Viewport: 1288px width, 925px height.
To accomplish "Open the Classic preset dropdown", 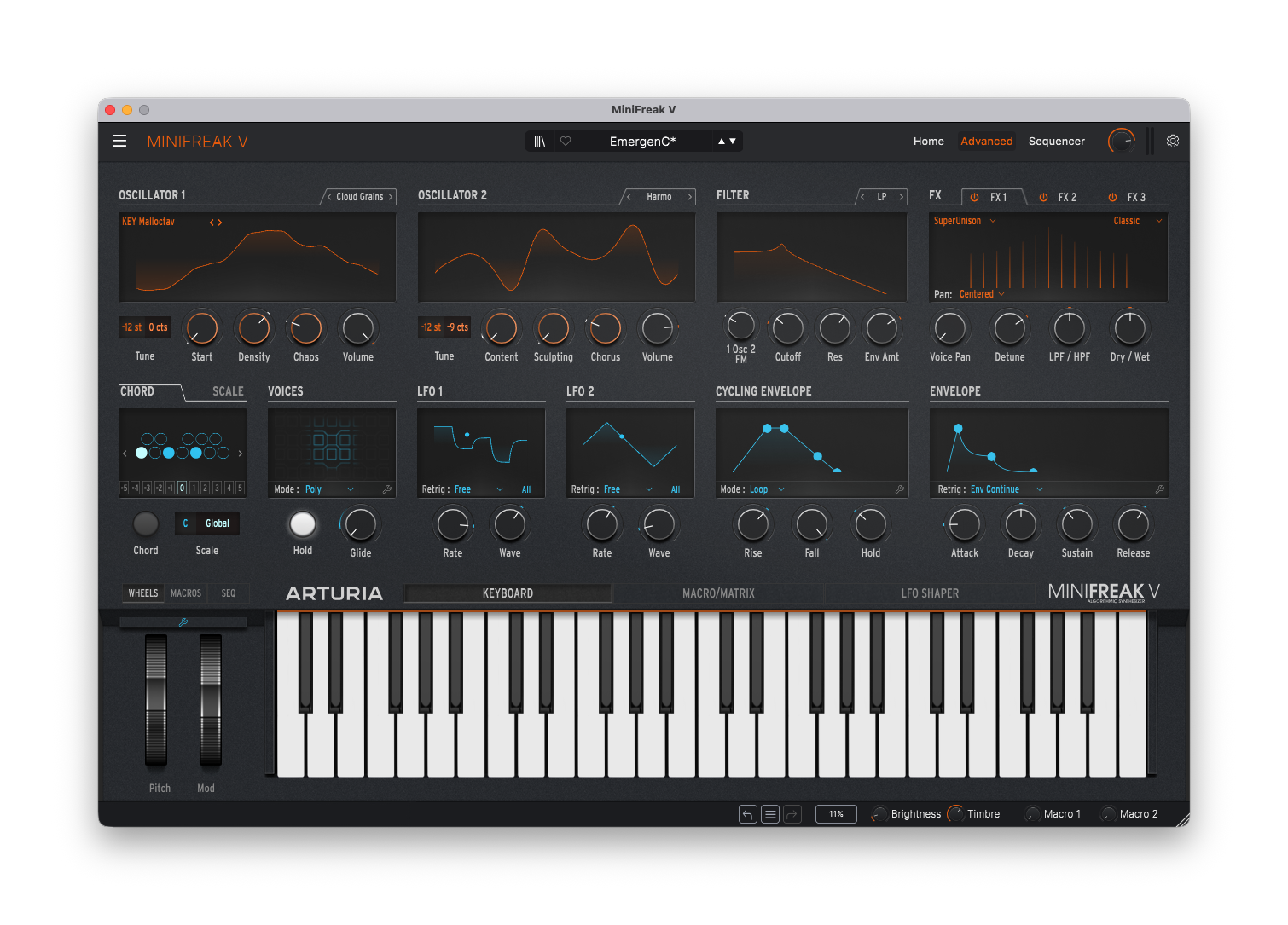I will pos(1138,221).
